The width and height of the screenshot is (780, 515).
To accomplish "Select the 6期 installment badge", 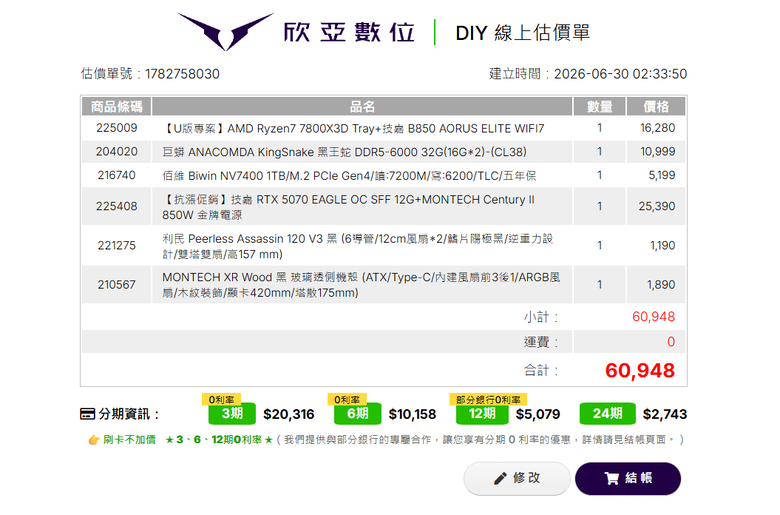I will pos(357,413).
